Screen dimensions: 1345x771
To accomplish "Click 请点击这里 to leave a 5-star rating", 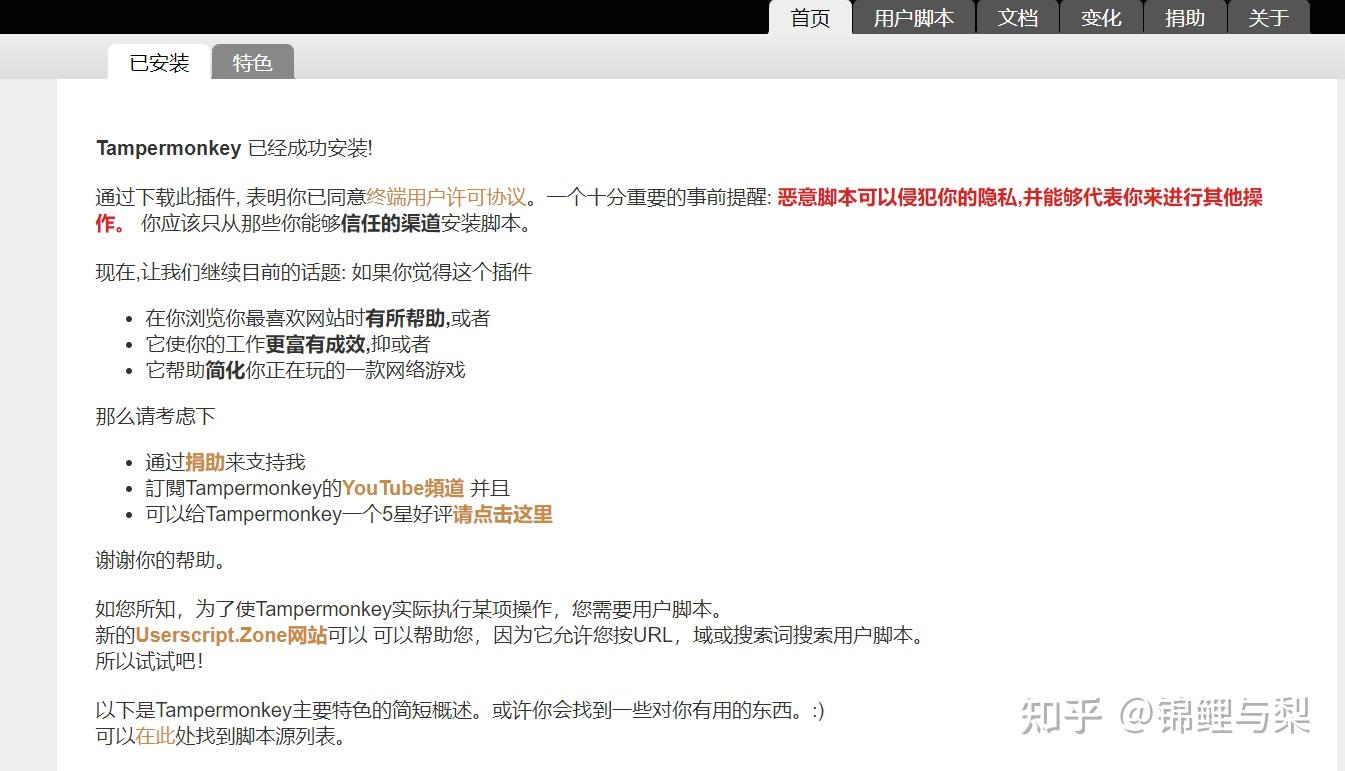I will tap(503, 514).
